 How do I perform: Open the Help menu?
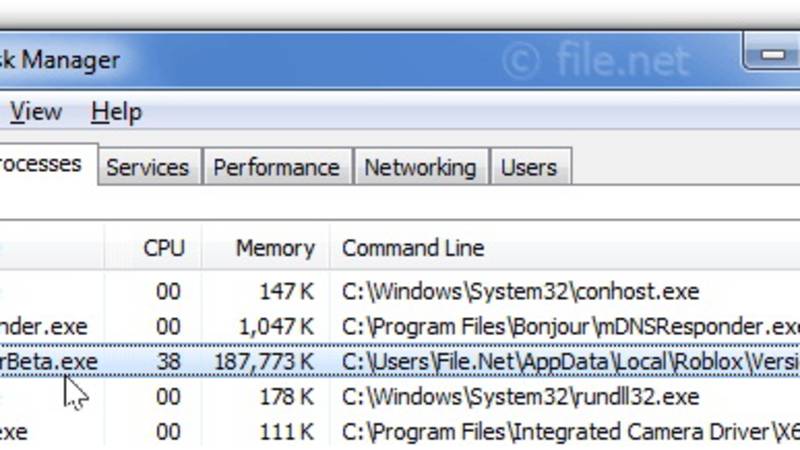pyautogui.click(x=116, y=112)
